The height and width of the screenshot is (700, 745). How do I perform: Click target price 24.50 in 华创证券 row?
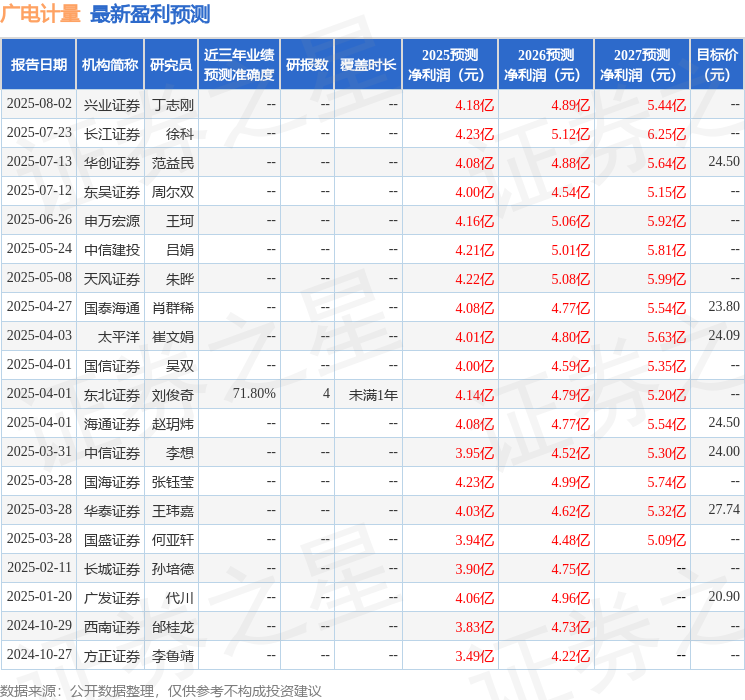[x=724, y=162]
